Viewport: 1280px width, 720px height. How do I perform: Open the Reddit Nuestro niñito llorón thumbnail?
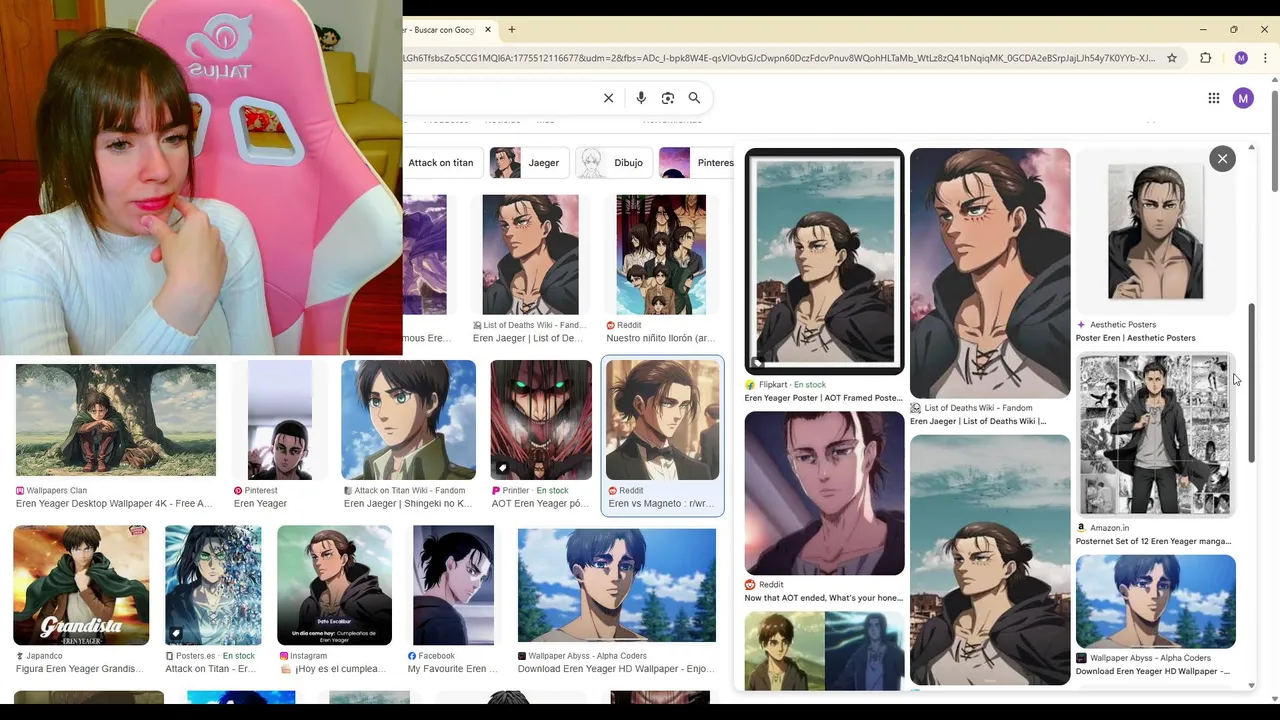(661, 255)
